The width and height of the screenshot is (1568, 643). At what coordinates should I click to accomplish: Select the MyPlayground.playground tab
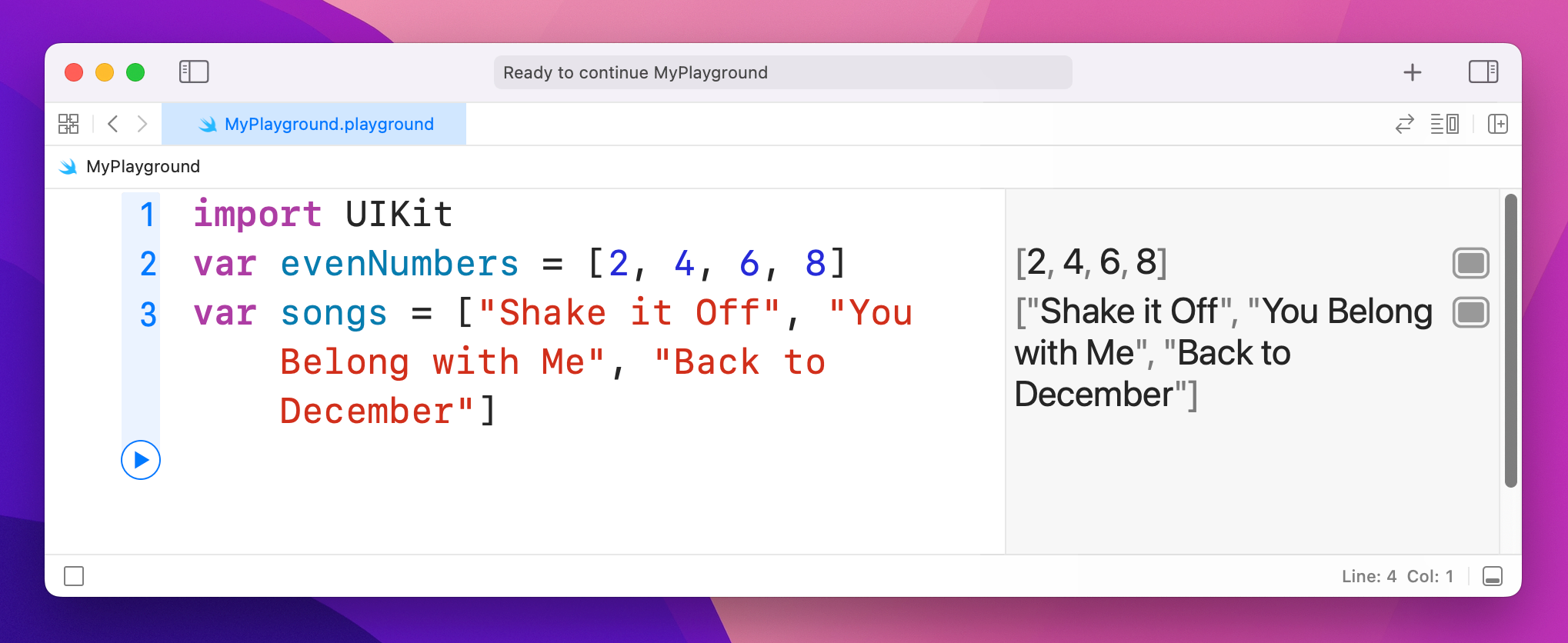point(314,124)
